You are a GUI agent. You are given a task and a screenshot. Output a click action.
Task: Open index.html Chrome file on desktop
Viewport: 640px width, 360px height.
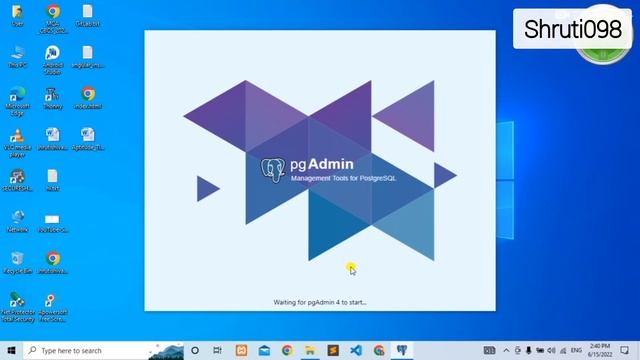pyautogui.click(x=88, y=98)
